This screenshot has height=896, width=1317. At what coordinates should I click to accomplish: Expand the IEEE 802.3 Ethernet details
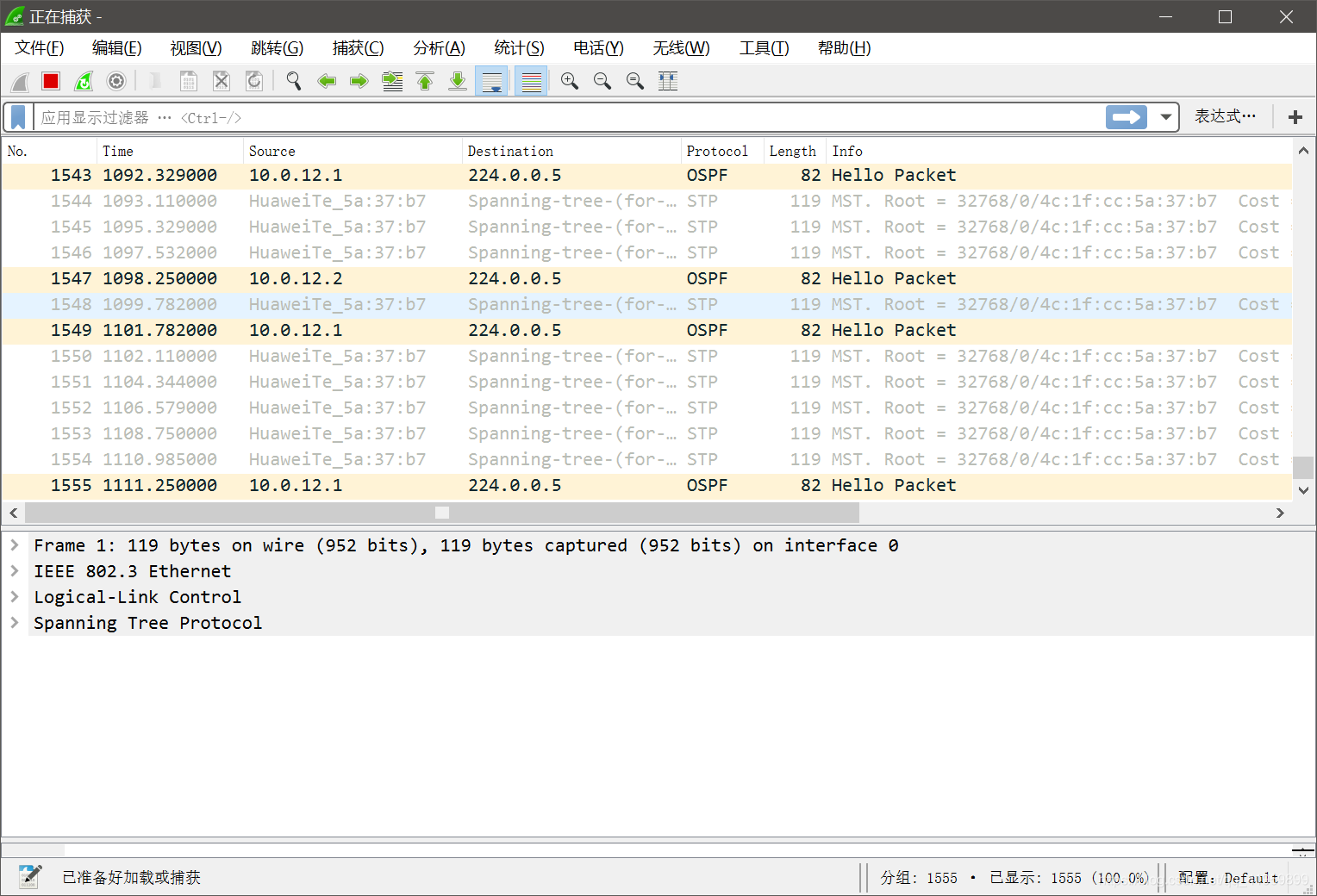(x=15, y=570)
